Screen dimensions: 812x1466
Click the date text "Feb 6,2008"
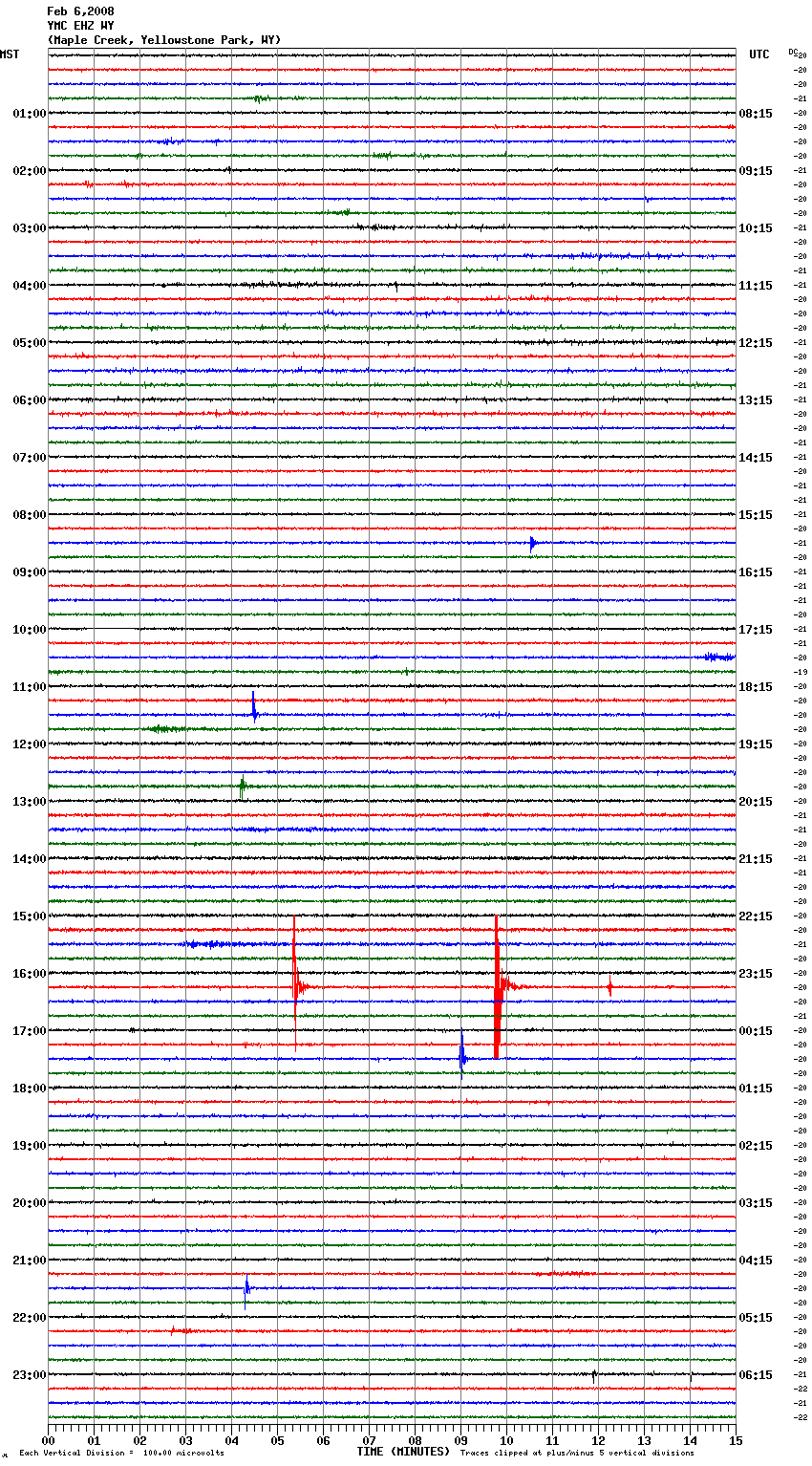coord(80,11)
